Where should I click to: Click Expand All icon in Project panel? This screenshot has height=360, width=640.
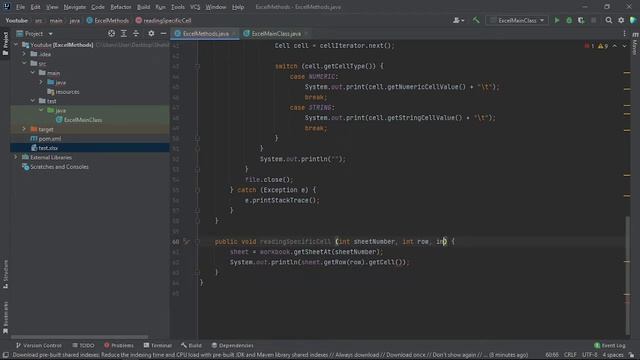[124, 33]
